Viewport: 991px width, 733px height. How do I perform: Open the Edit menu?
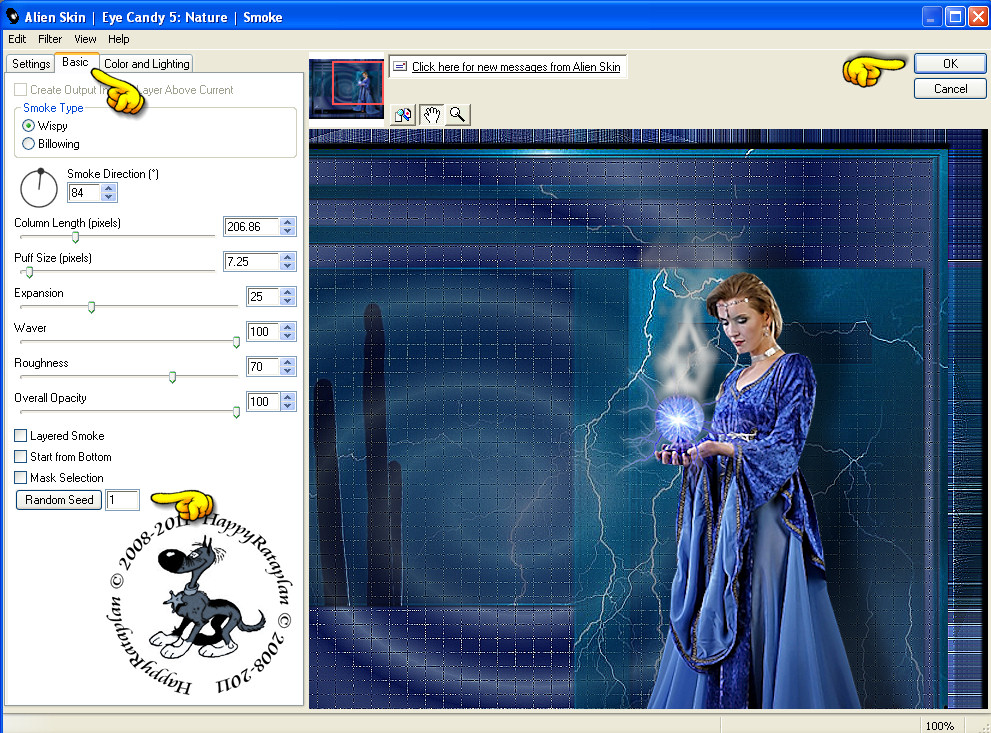pos(17,39)
